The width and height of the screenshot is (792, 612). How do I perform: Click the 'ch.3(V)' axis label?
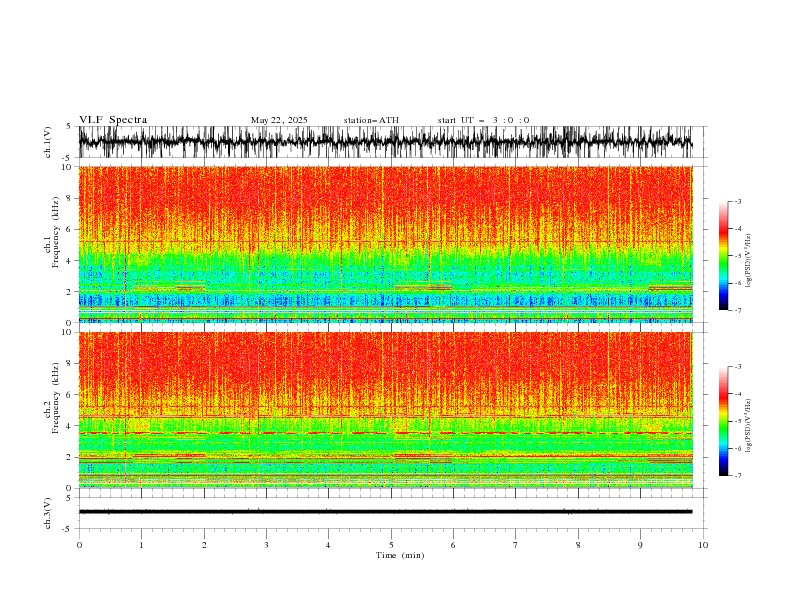coord(48,513)
